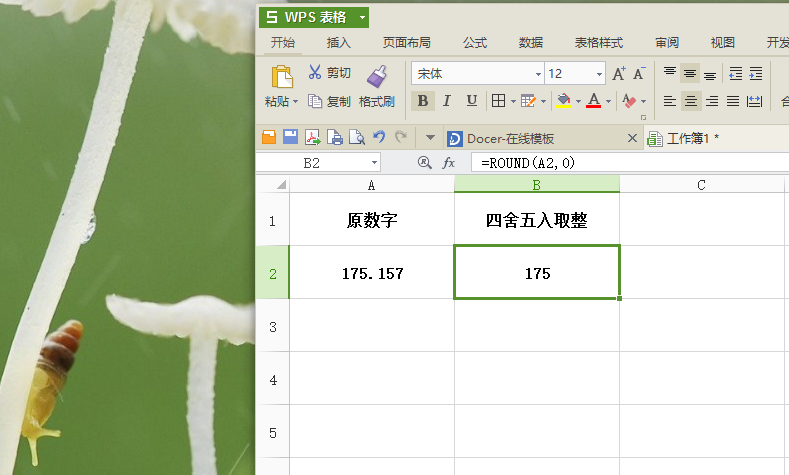The width and height of the screenshot is (789, 475).
Task: Click distributed alignment icon
Action: 754,101
